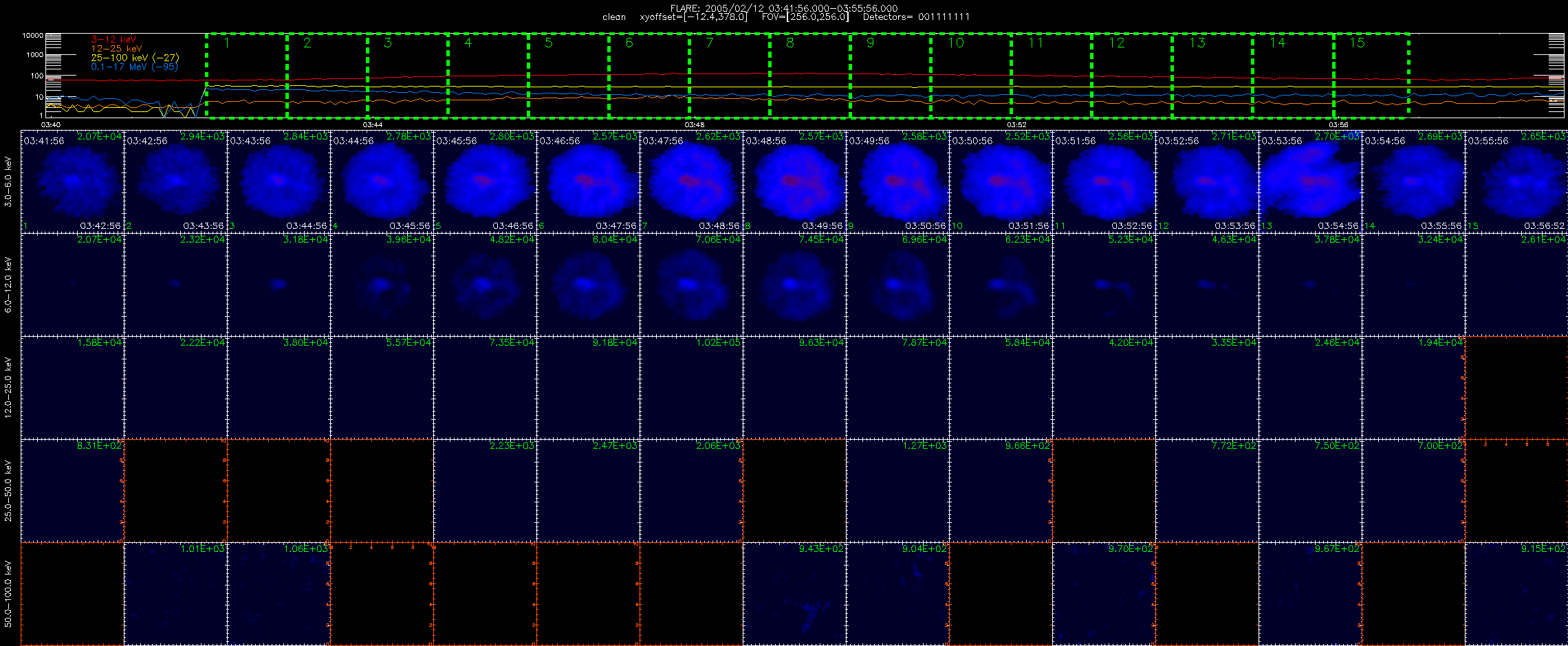
Task: Open the 6-12 keV image labeled 4.63E+04
Action: [x=1207, y=284]
